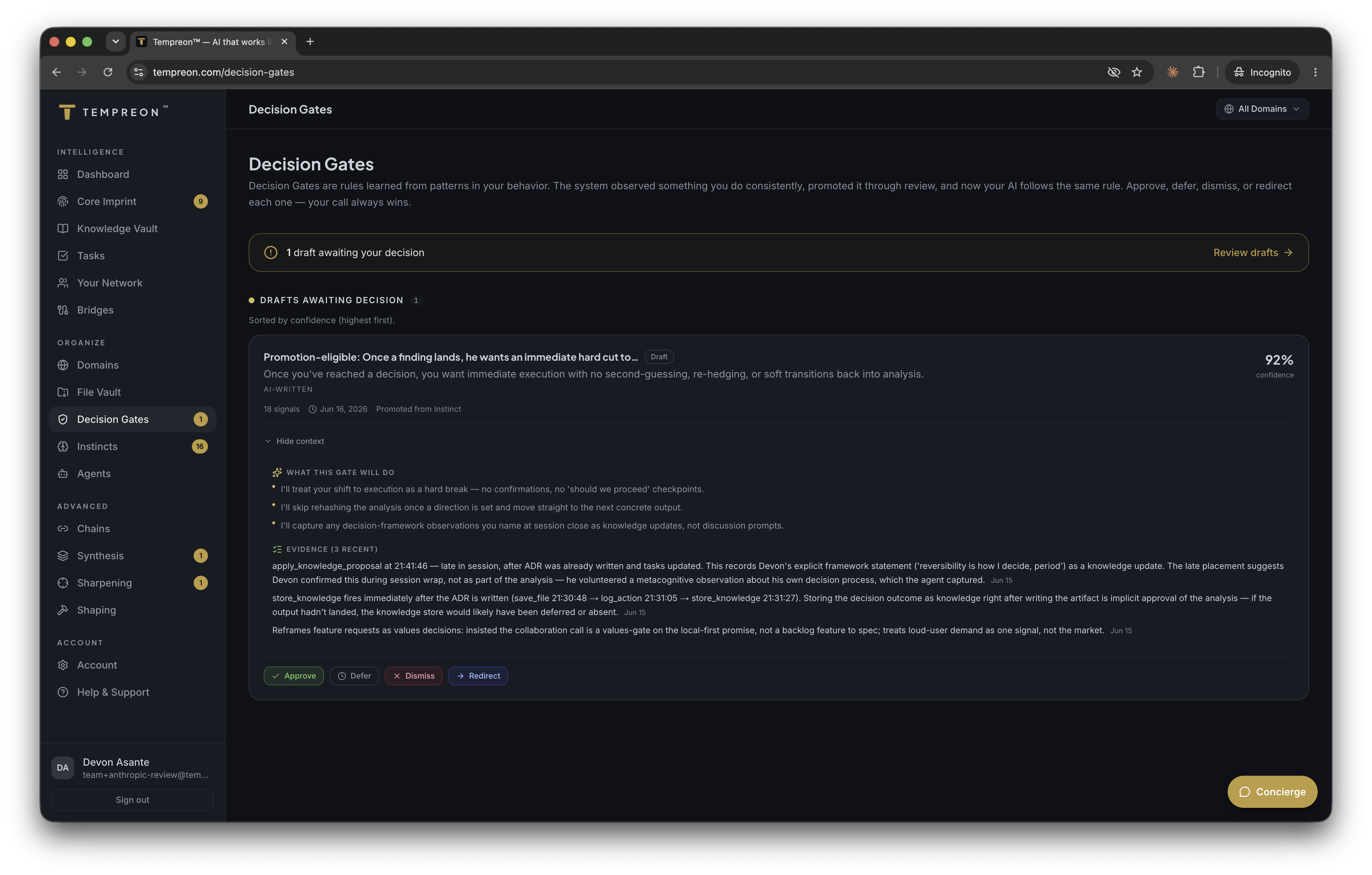
Task: Open Knowledge Vault book icon
Action: click(x=63, y=229)
